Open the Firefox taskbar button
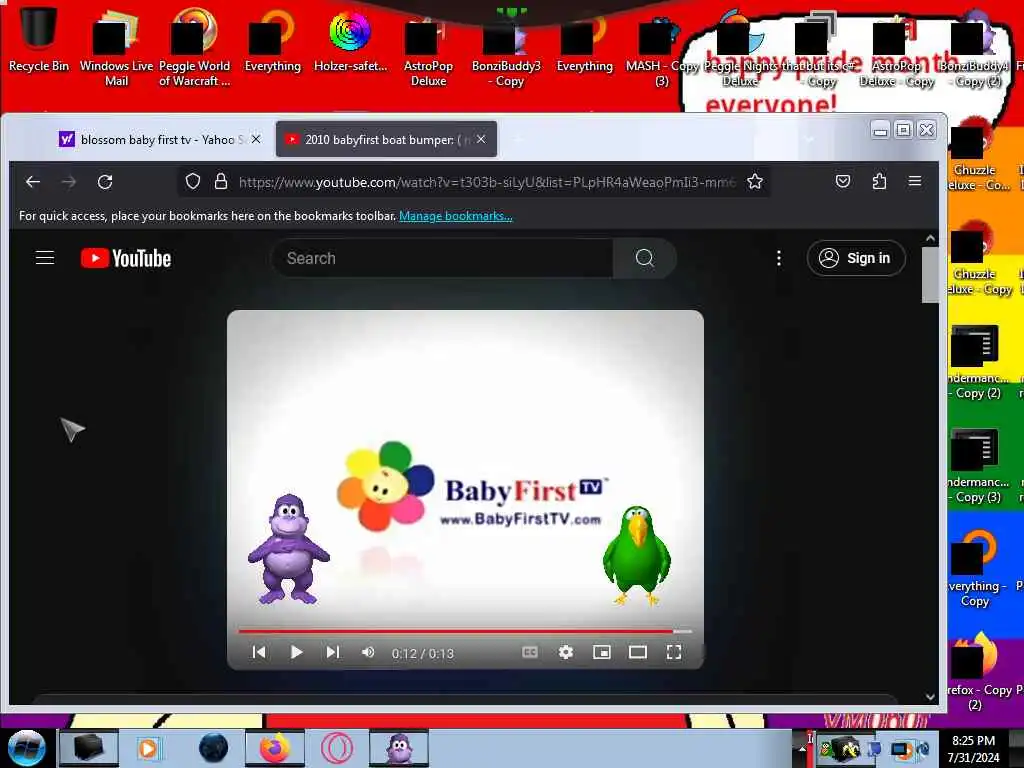The image size is (1024, 768). tap(274, 748)
